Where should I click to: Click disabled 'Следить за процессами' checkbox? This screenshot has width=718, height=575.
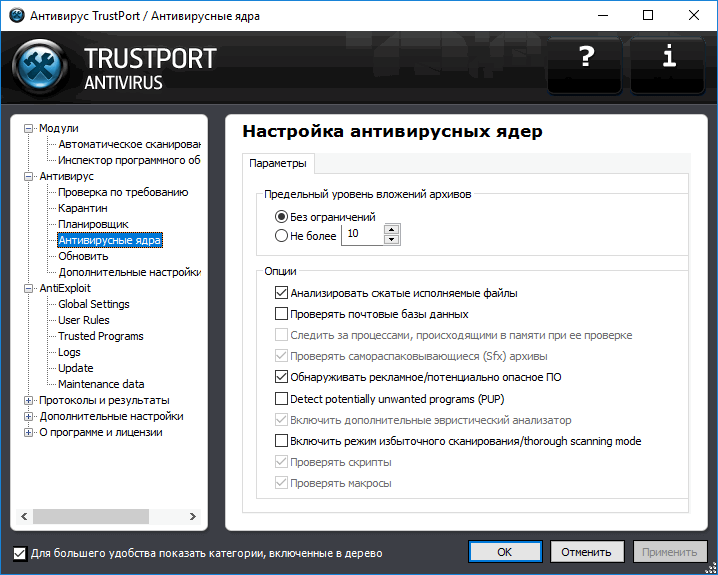[281, 335]
